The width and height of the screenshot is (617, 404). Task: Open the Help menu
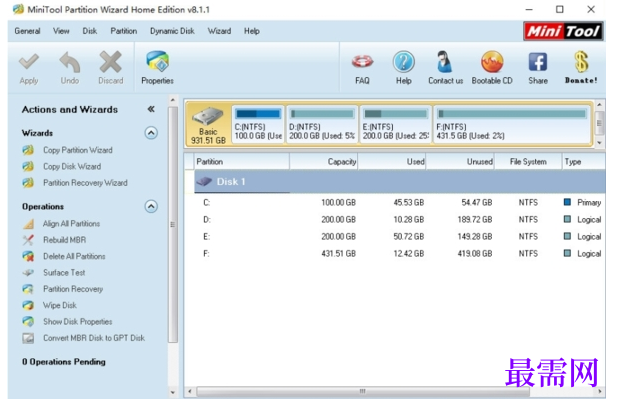[x=251, y=31]
